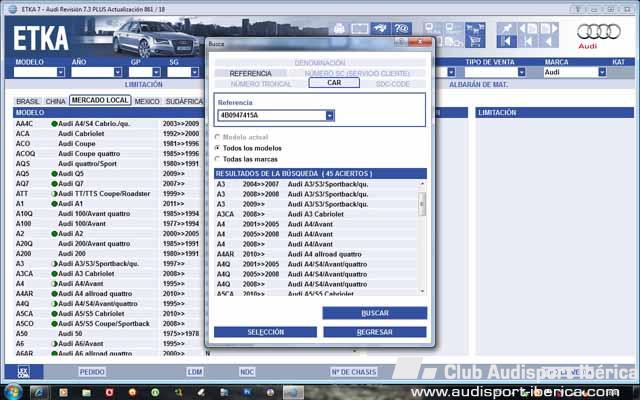Click the greyed skip-back arrow icon
Image resolution: width=640 pixels, height=400 pixels.
(528, 41)
